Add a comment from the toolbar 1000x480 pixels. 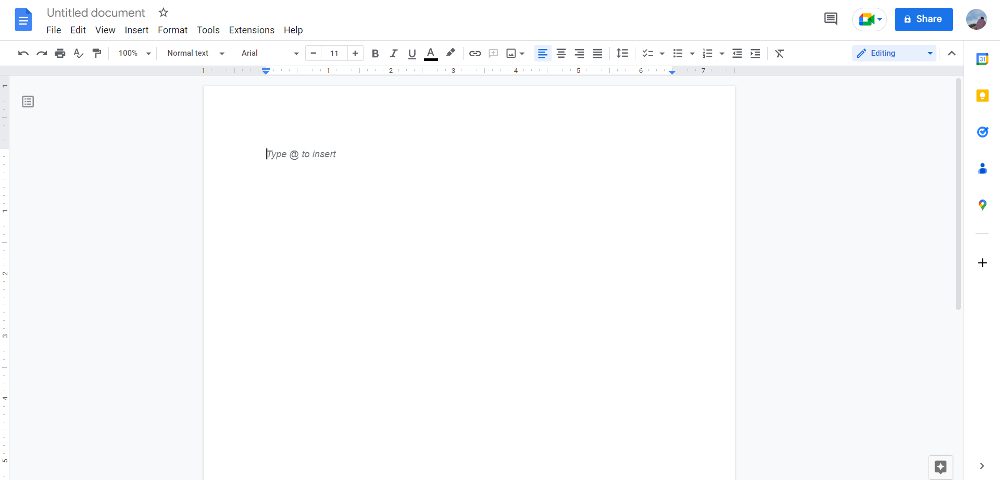point(493,54)
